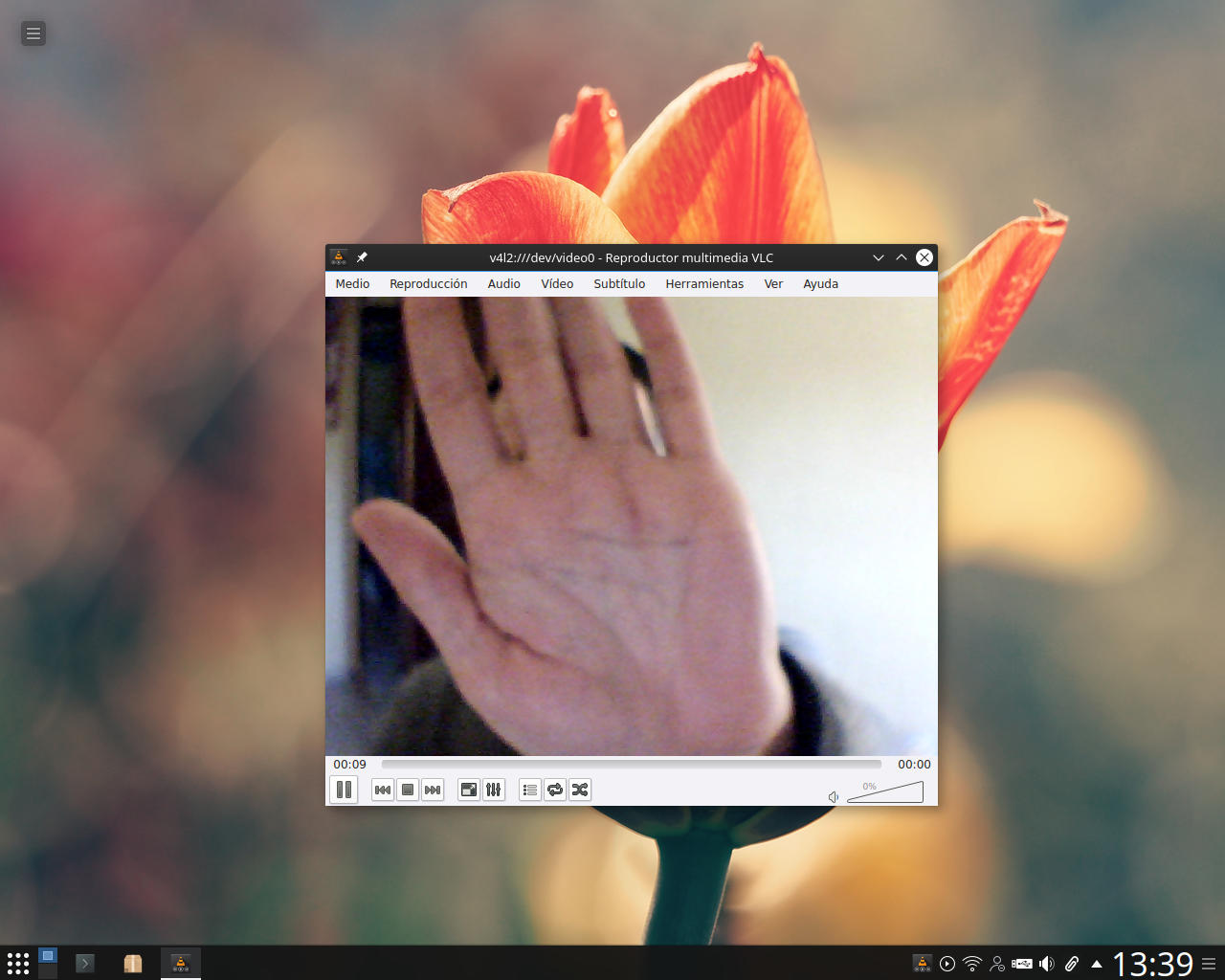Close the VLC window
The width and height of the screenshot is (1225, 980).
(x=924, y=257)
